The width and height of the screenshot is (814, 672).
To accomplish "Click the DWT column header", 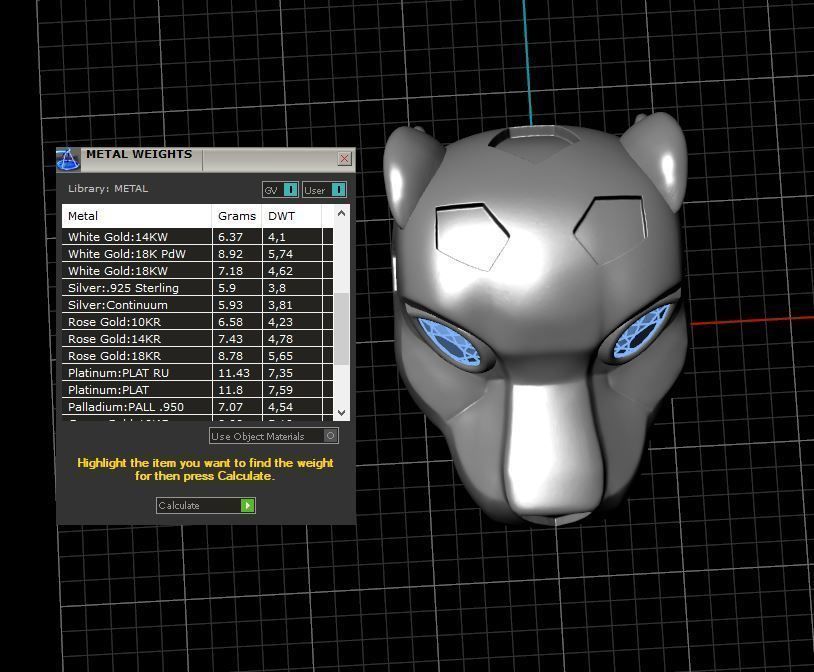I will click(x=291, y=216).
